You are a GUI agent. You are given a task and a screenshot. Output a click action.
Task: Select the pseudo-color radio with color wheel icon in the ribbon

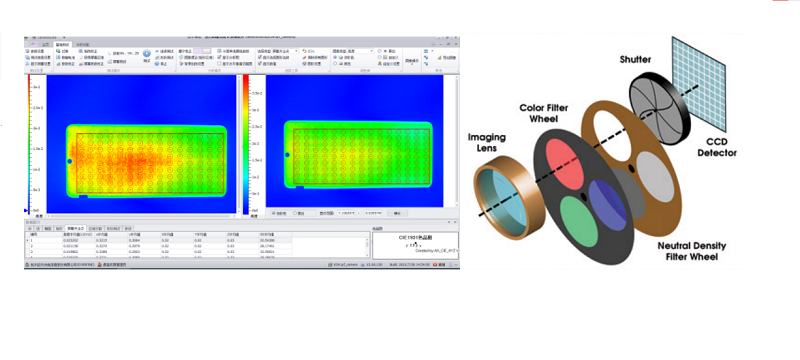pos(335,57)
